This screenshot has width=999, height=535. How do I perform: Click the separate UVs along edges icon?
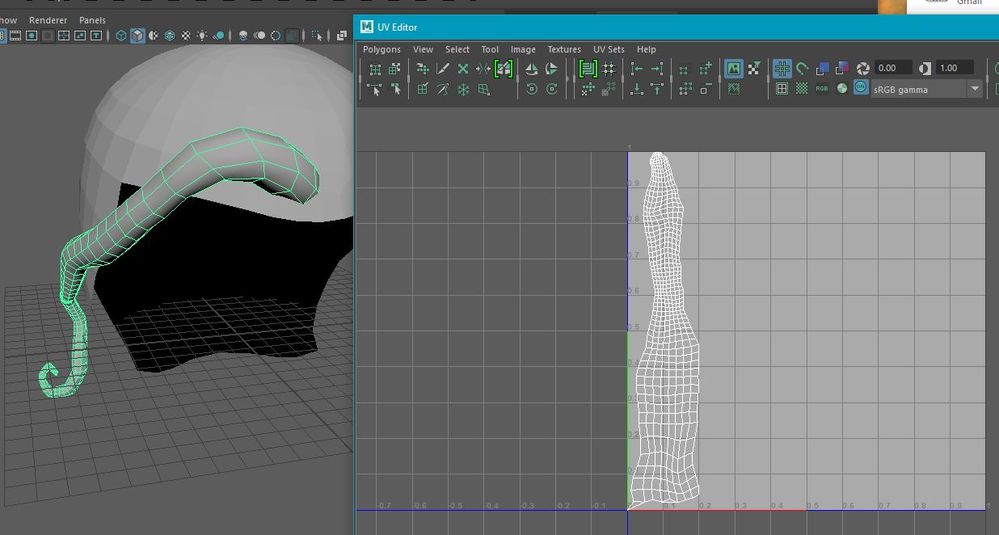pyautogui.click(x=423, y=69)
